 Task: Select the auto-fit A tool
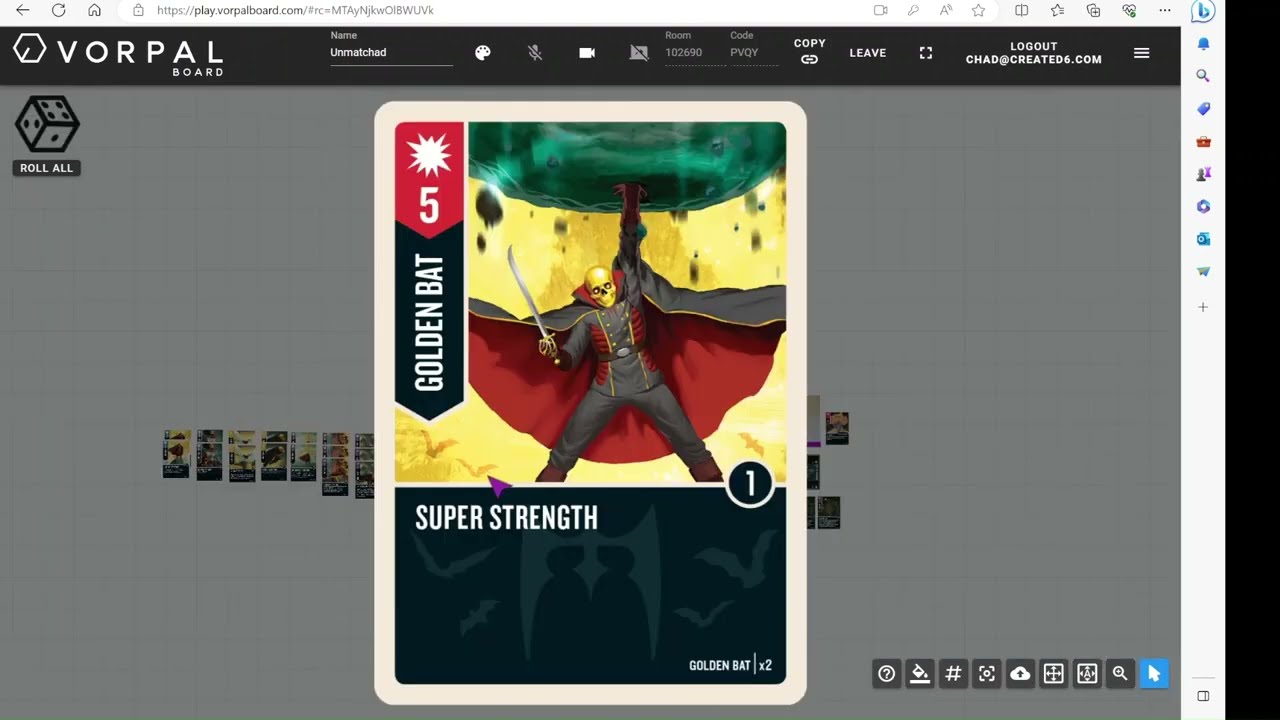pyautogui.click(x=1087, y=674)
